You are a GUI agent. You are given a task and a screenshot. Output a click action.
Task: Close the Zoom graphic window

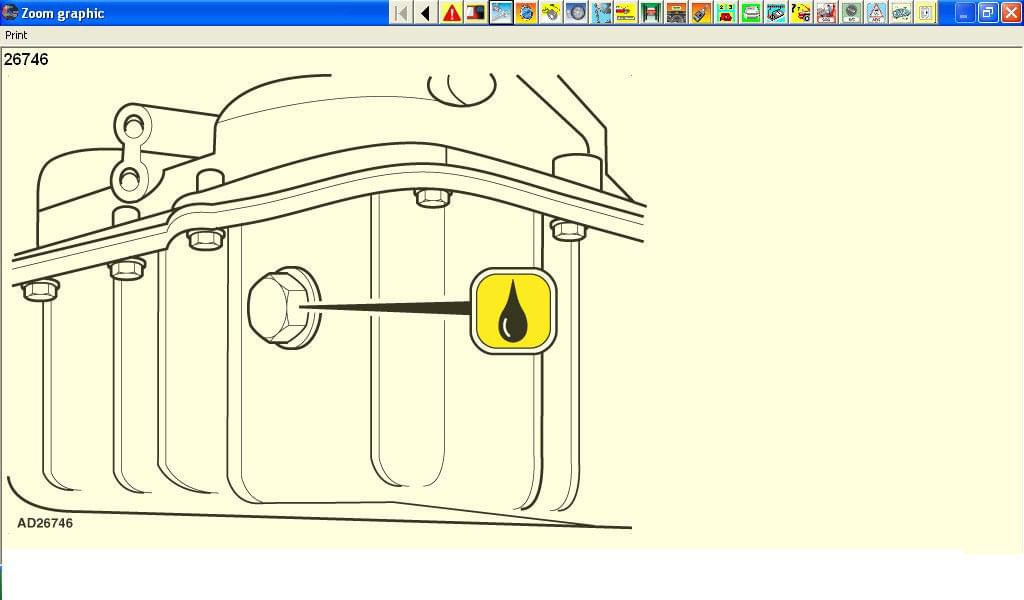point(1011,12)
